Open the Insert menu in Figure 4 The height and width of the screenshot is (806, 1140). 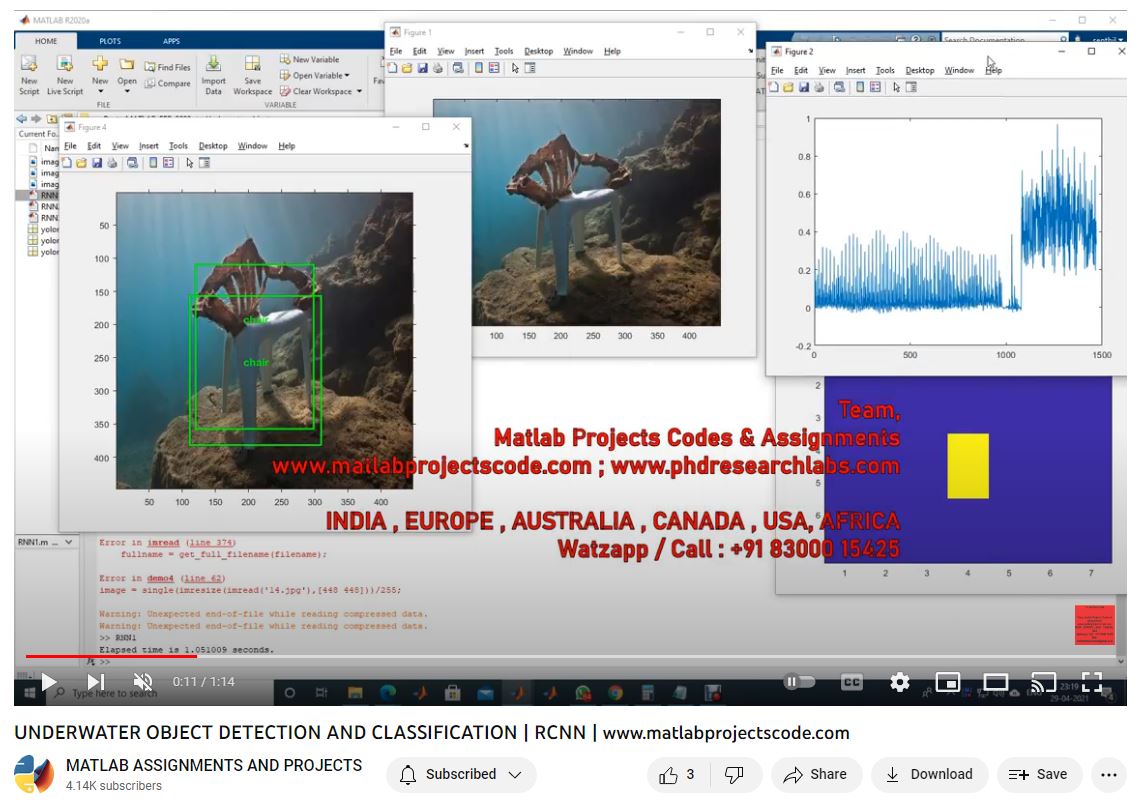click(149, 146)
